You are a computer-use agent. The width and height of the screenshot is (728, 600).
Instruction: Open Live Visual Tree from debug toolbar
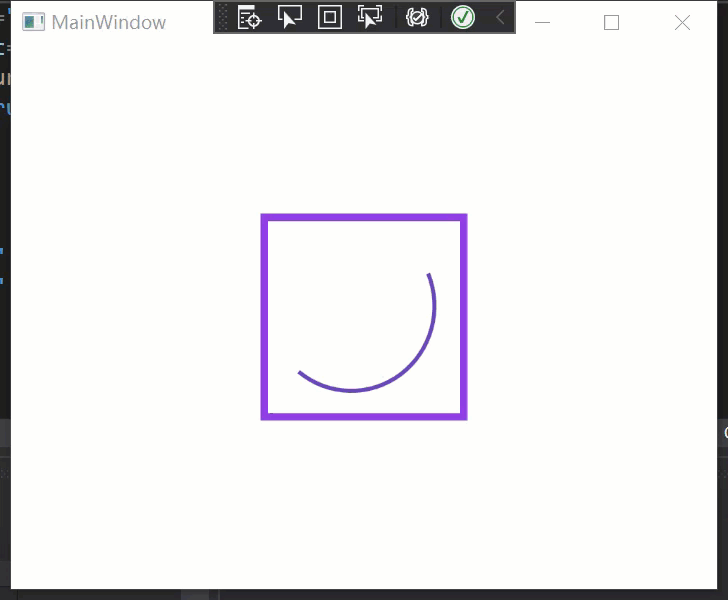click(x=249, y=18)
